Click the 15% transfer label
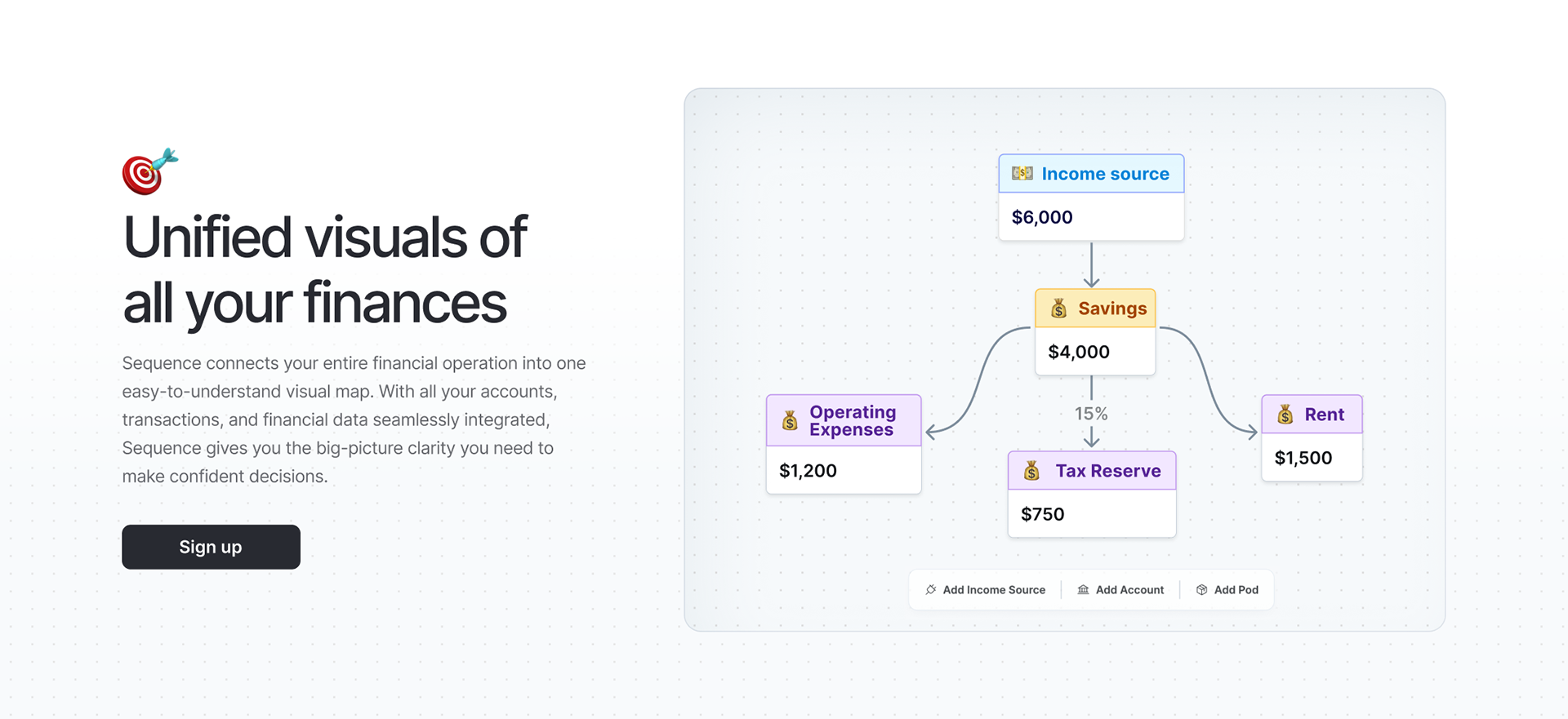Image resolution: width=1568 pixels, height=719 pixels. coord(1091,414)
